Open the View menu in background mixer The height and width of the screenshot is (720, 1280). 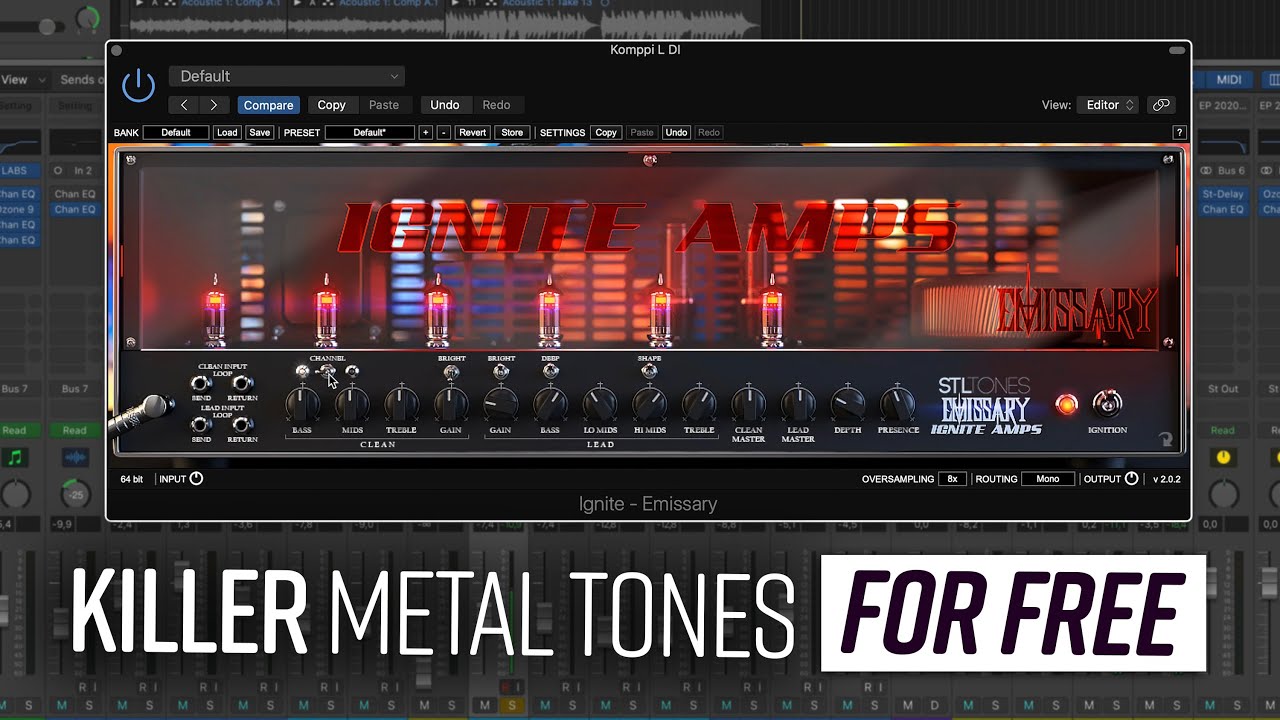point(22,80)
